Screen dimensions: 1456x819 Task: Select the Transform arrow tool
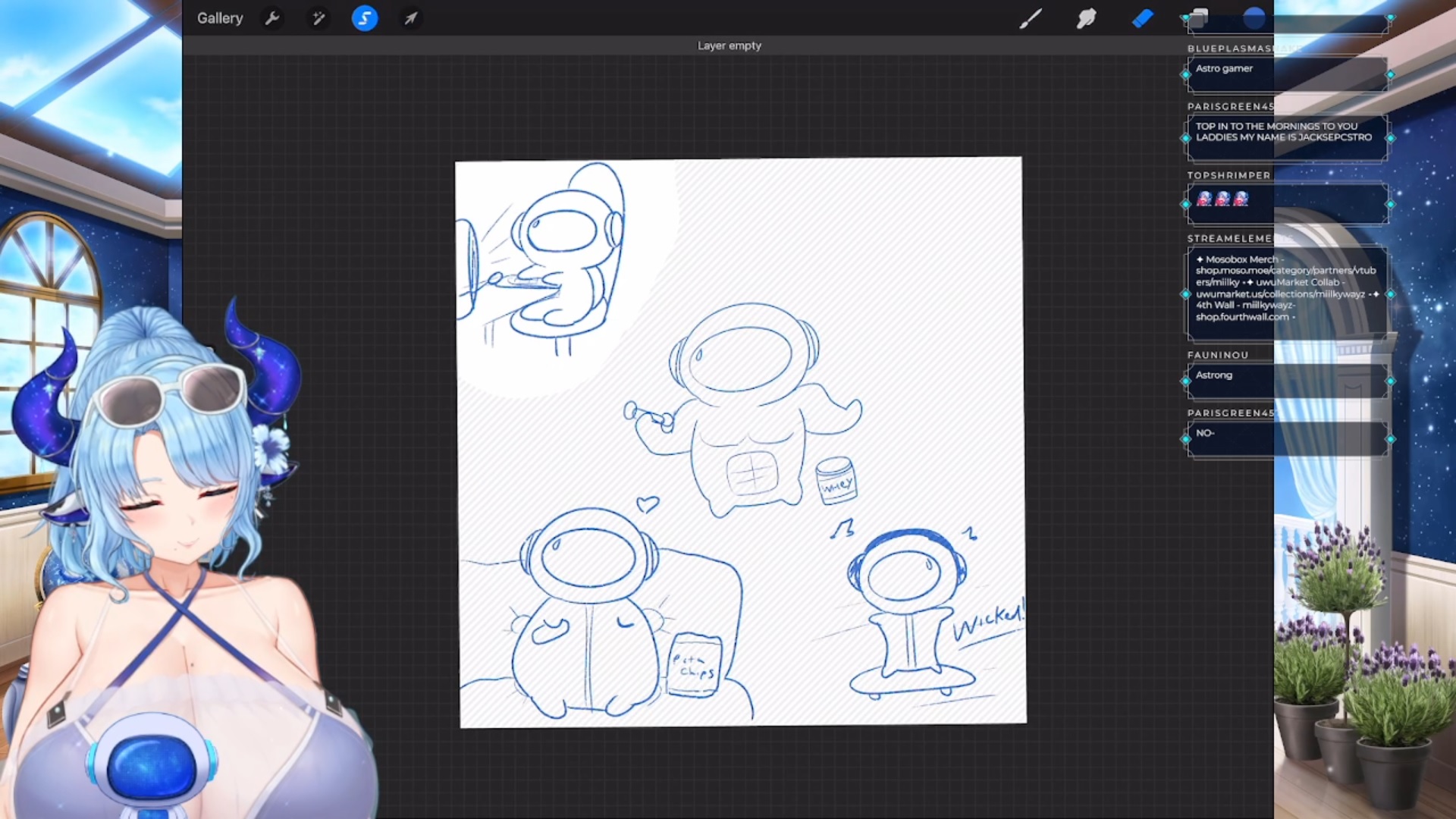click(x=410, y=18)
